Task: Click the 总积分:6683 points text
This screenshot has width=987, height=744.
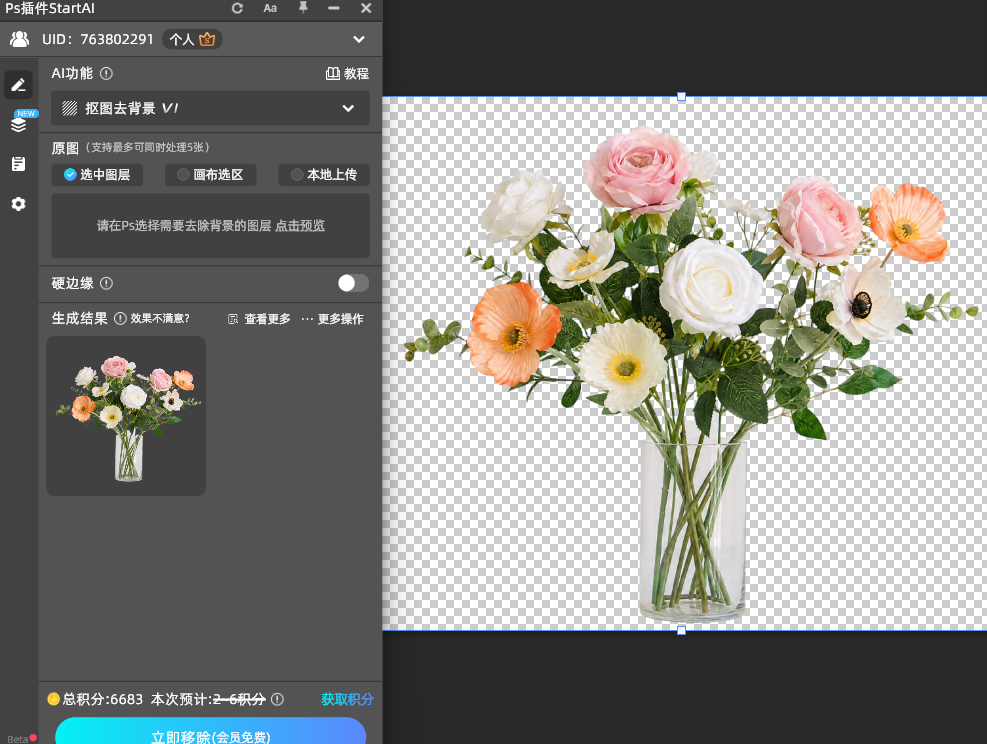Action: pos(103,699)
